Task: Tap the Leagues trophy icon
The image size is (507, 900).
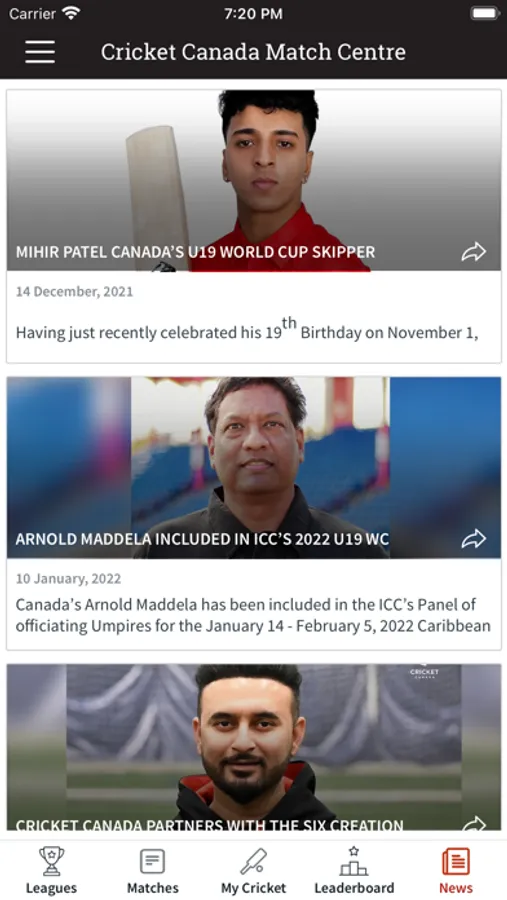Action: pos(51,861)
